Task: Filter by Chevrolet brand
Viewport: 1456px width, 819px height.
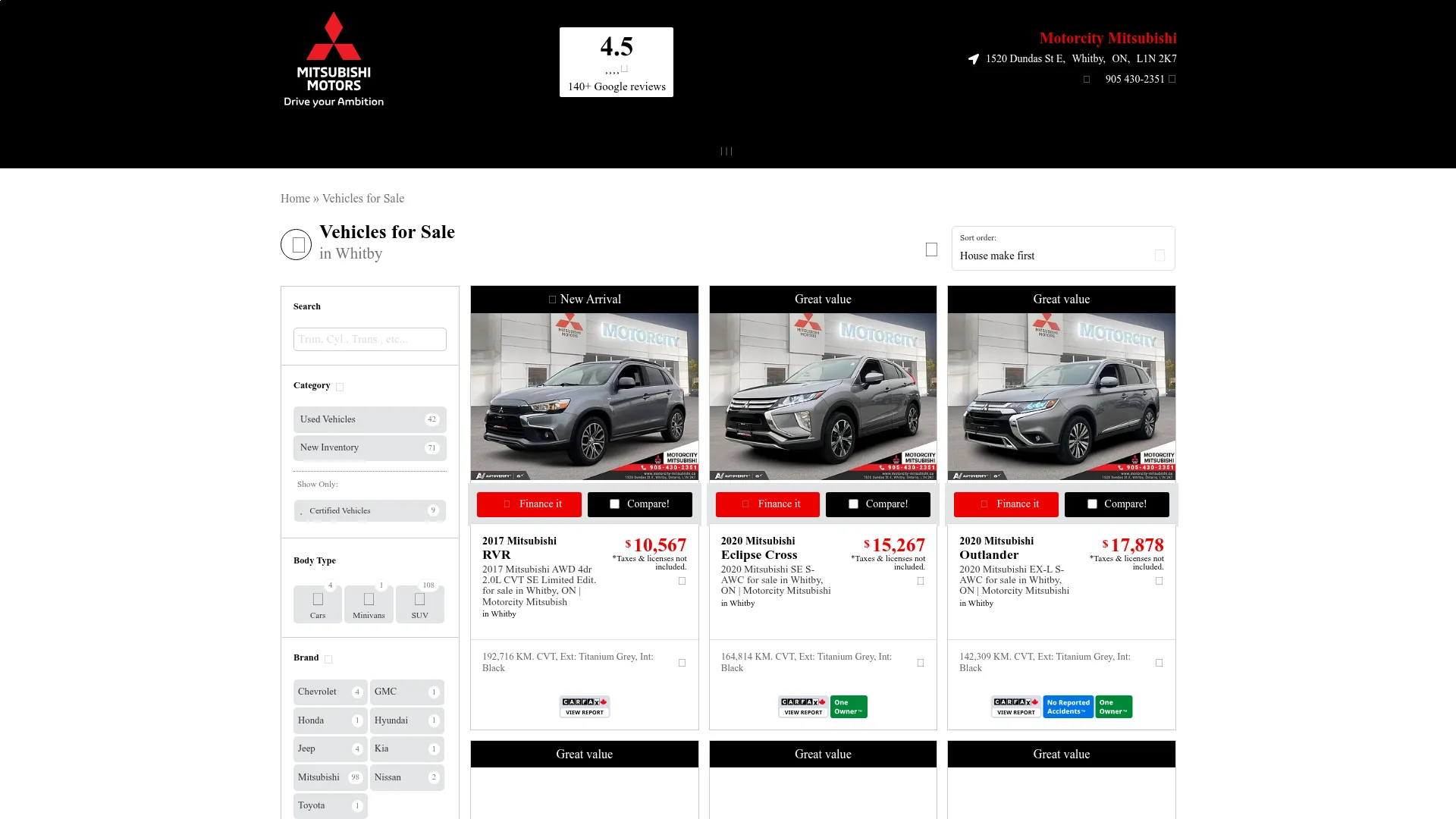Action: point(331,692)
